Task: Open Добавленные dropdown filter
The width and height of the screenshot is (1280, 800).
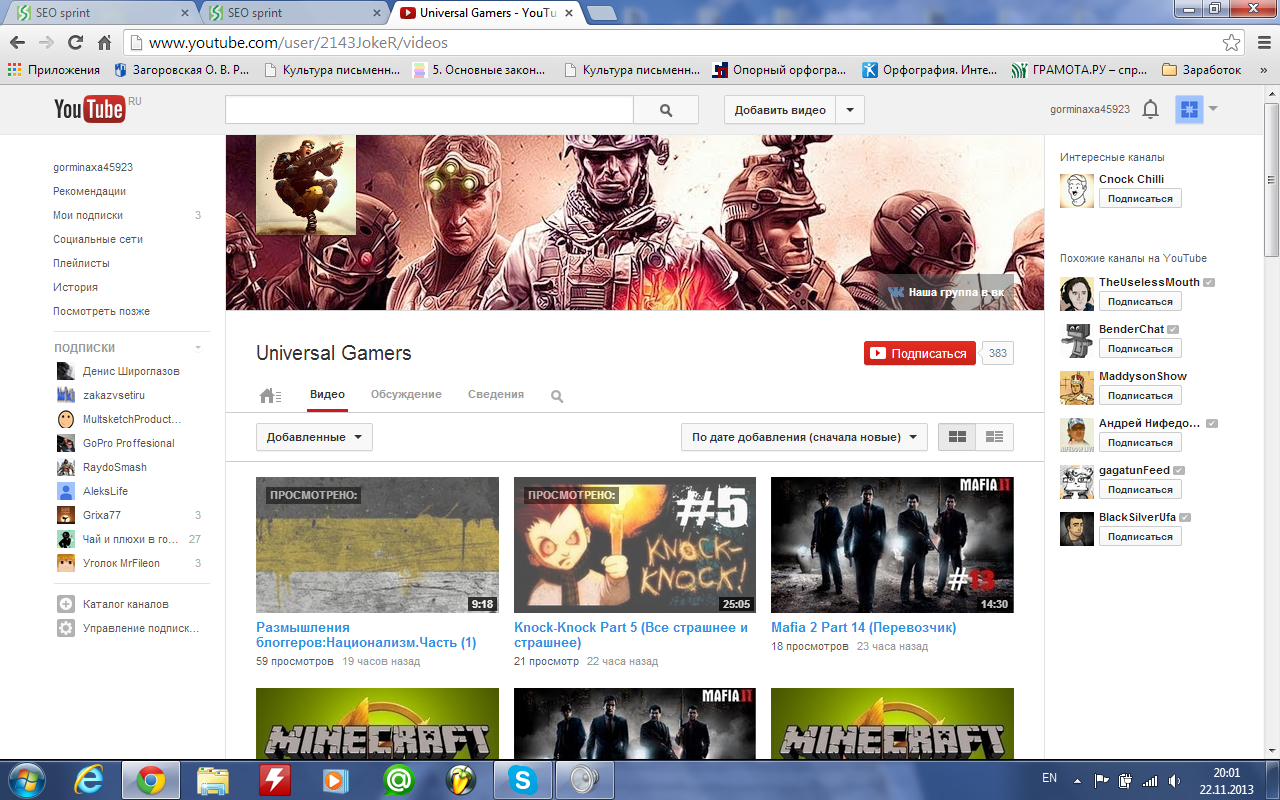Action: click(314, 437)
